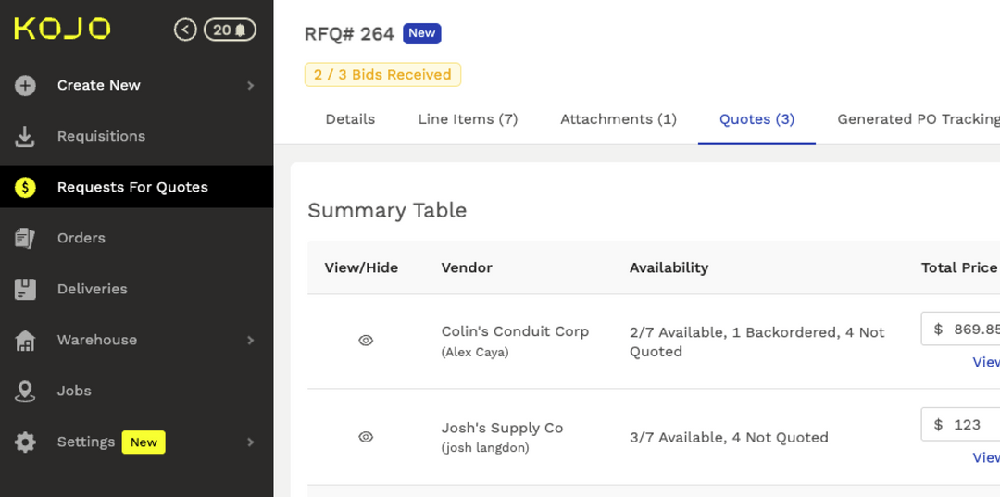Click the Total Price column header

959,268
